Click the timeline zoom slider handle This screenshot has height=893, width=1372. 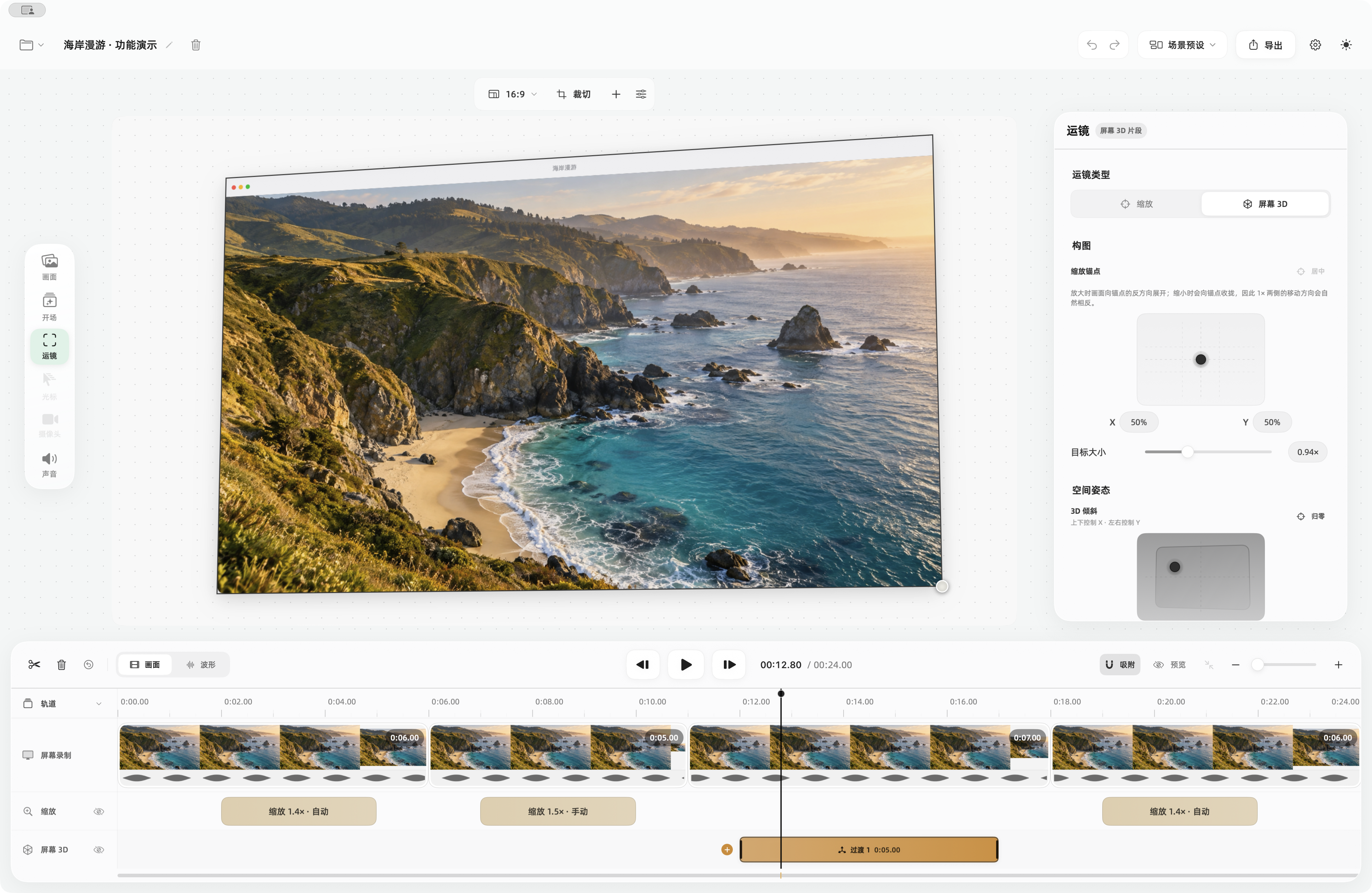point(1257,665)
